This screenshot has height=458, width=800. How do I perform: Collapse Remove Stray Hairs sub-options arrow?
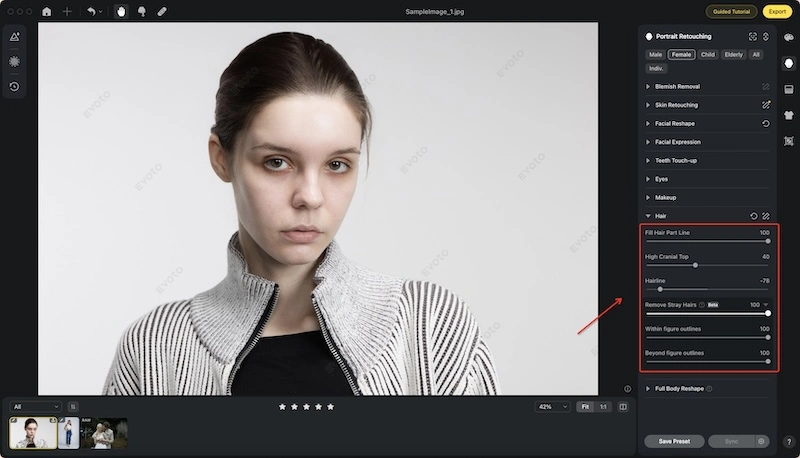766,305
